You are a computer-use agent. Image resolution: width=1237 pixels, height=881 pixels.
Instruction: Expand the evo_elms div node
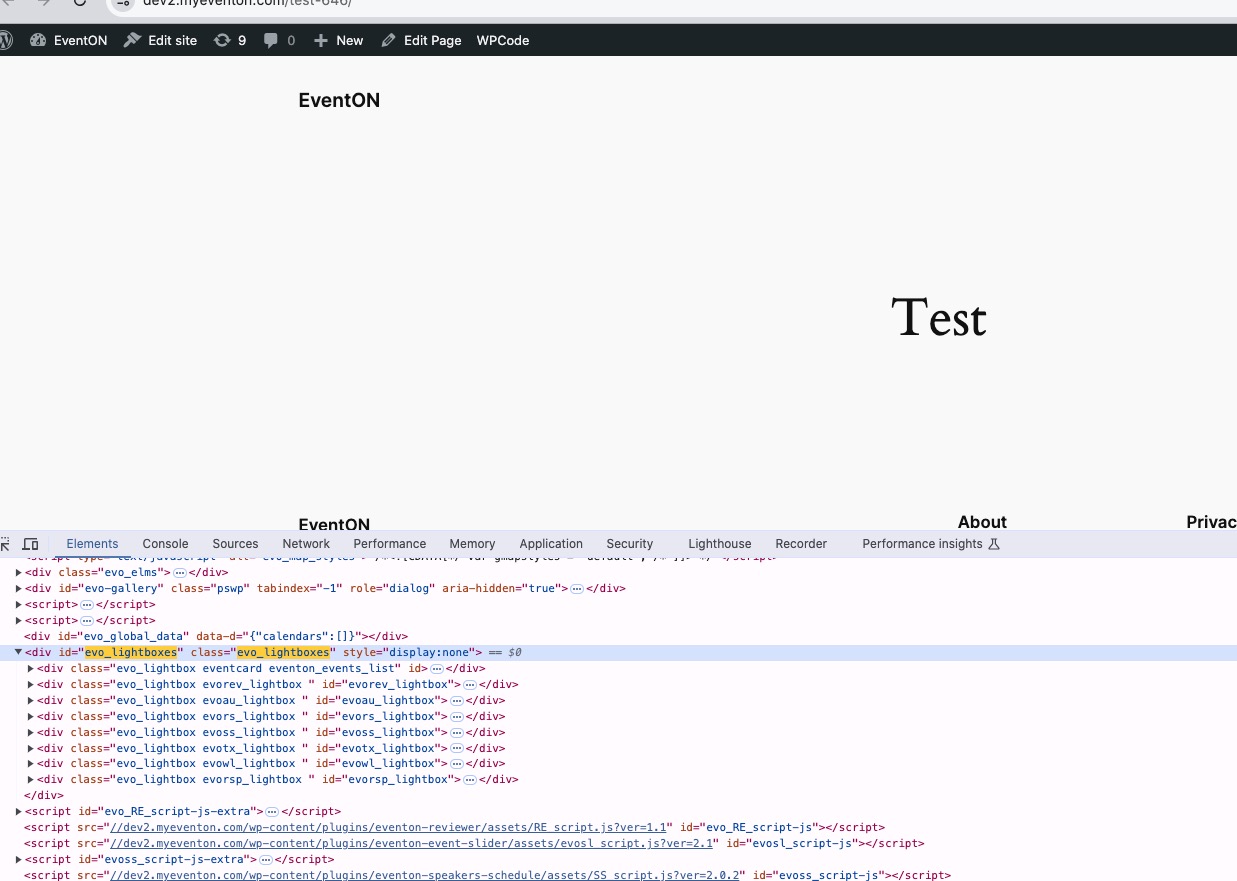(x=18, y=572)
